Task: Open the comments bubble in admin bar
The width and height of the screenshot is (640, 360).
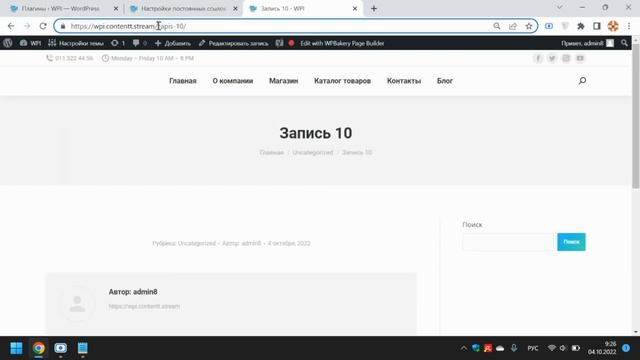Action: (x=140, y=43)
